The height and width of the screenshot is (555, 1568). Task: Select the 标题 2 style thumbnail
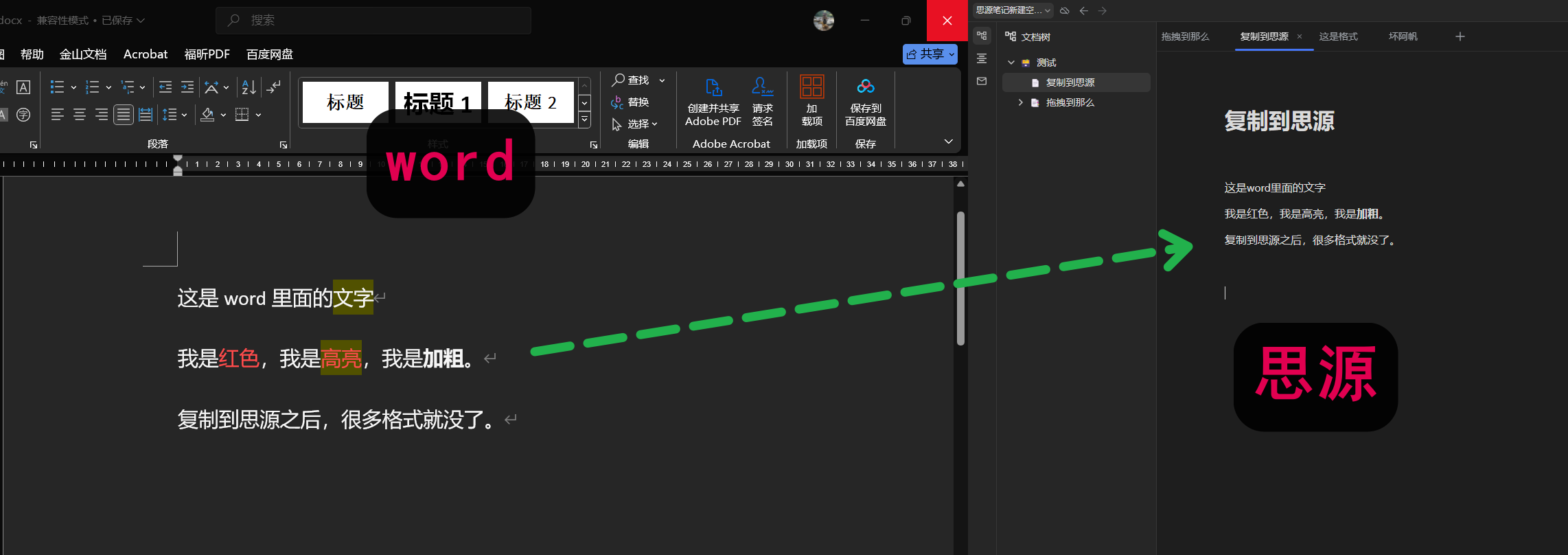pyautogui.click(x=531, y=102)
